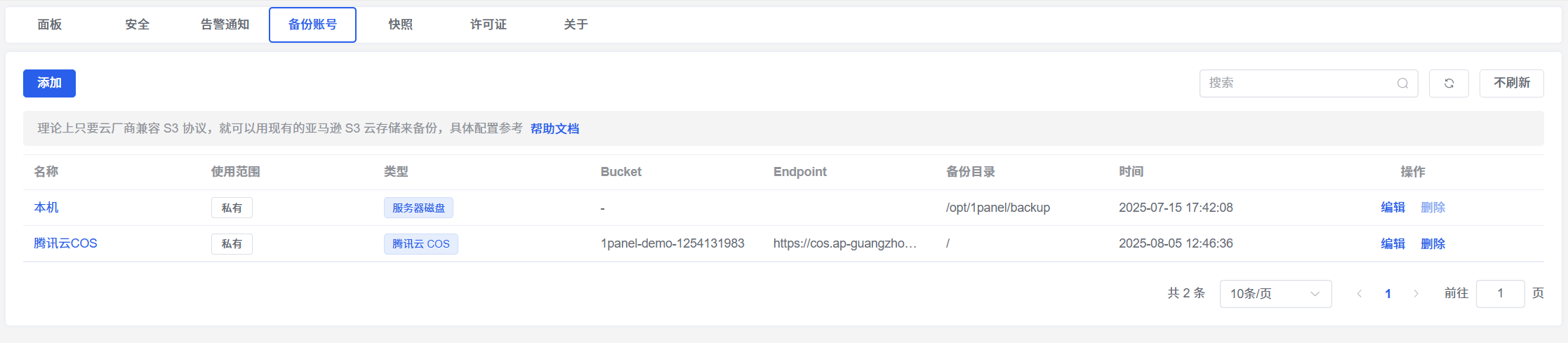This screenshot has width=1568, height=343.
Task: Click the 前往 page number input
Action: pos(1500,294)
